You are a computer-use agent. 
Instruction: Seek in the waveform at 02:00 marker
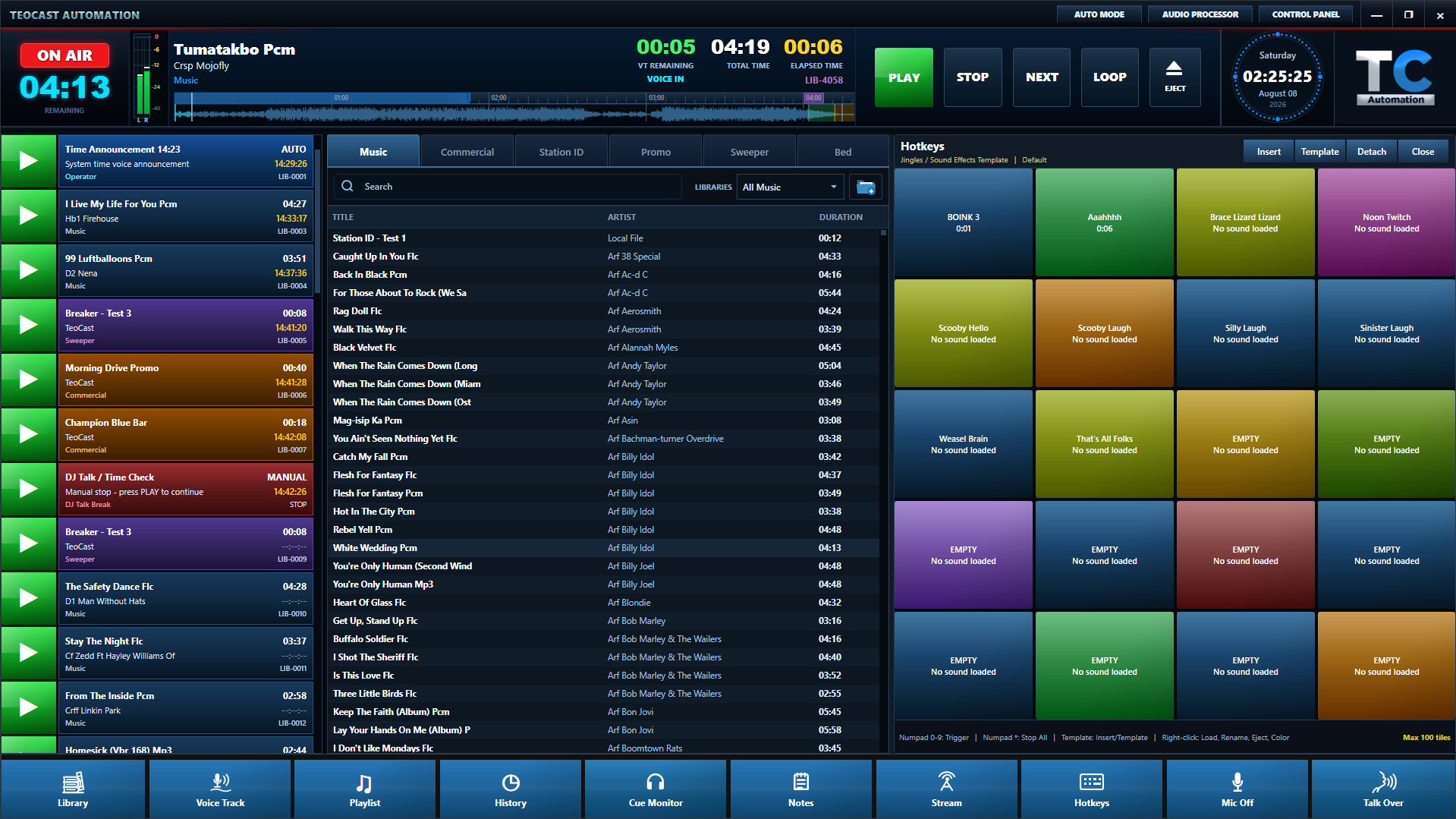(498, 98)
